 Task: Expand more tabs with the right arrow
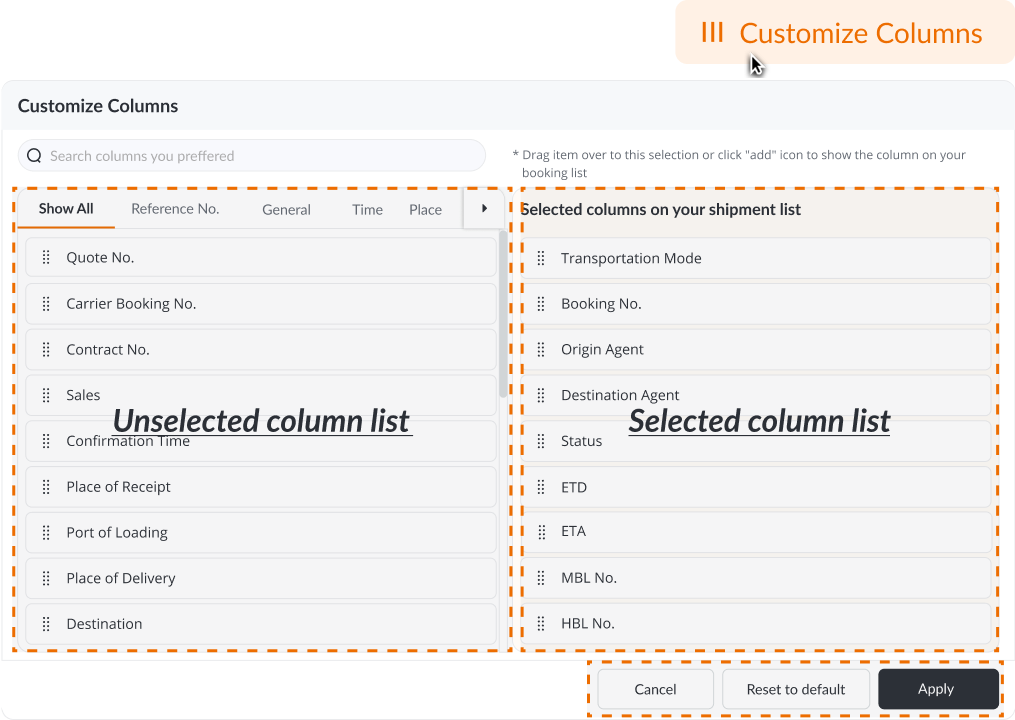pos(484,209)
